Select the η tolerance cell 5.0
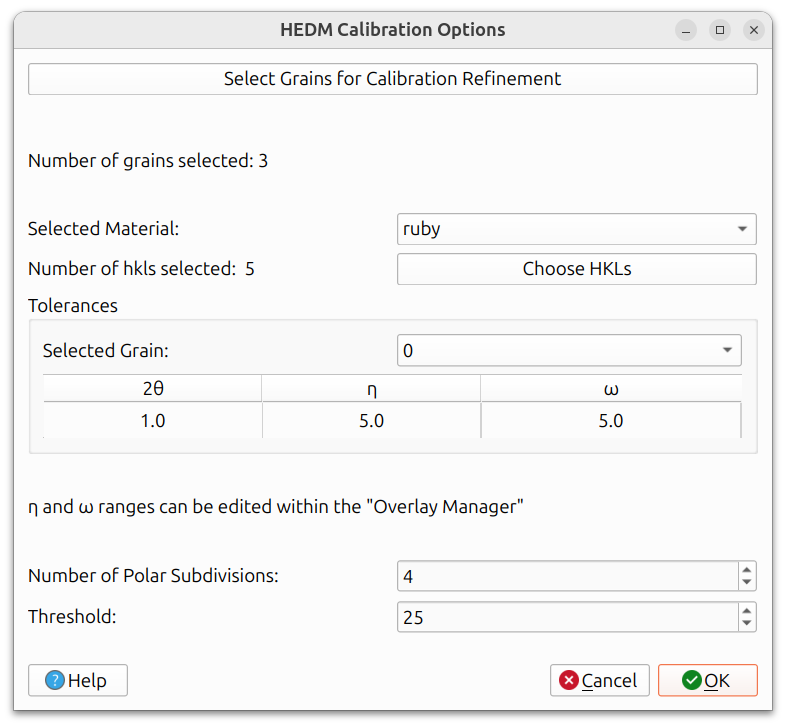 tap(371, 421)
